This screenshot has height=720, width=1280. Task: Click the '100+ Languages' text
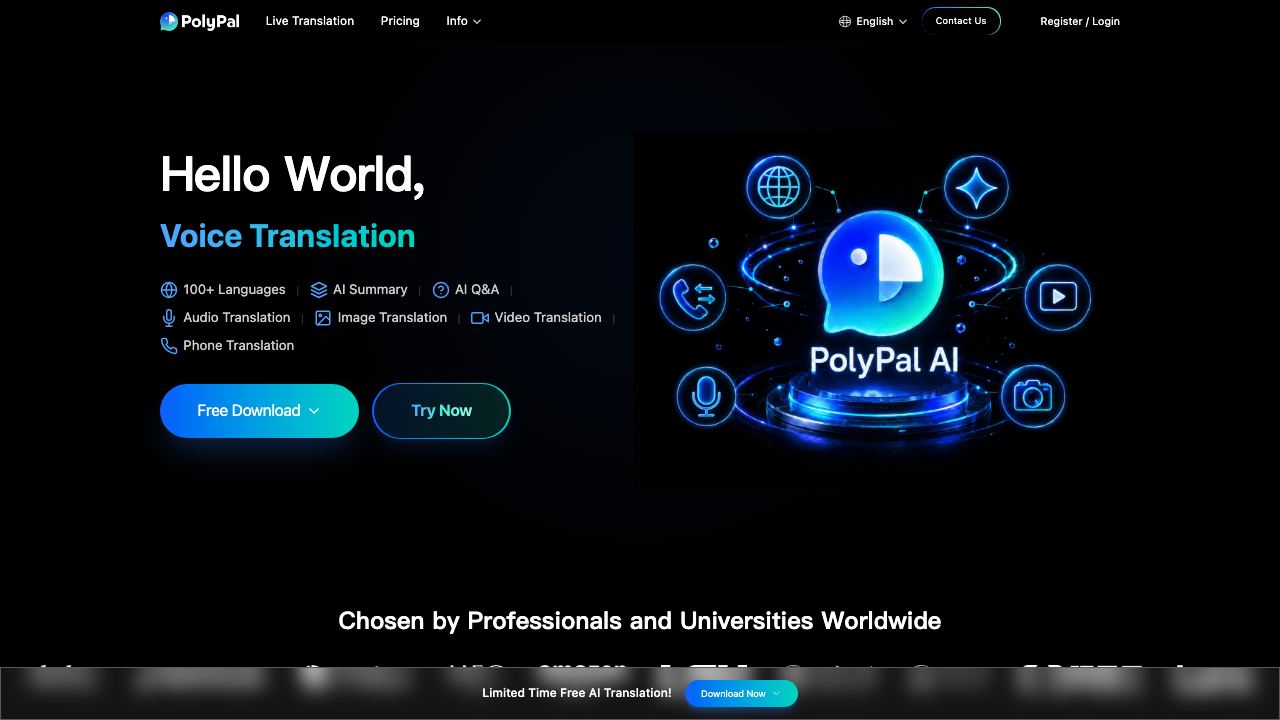[x=234, y=290]
